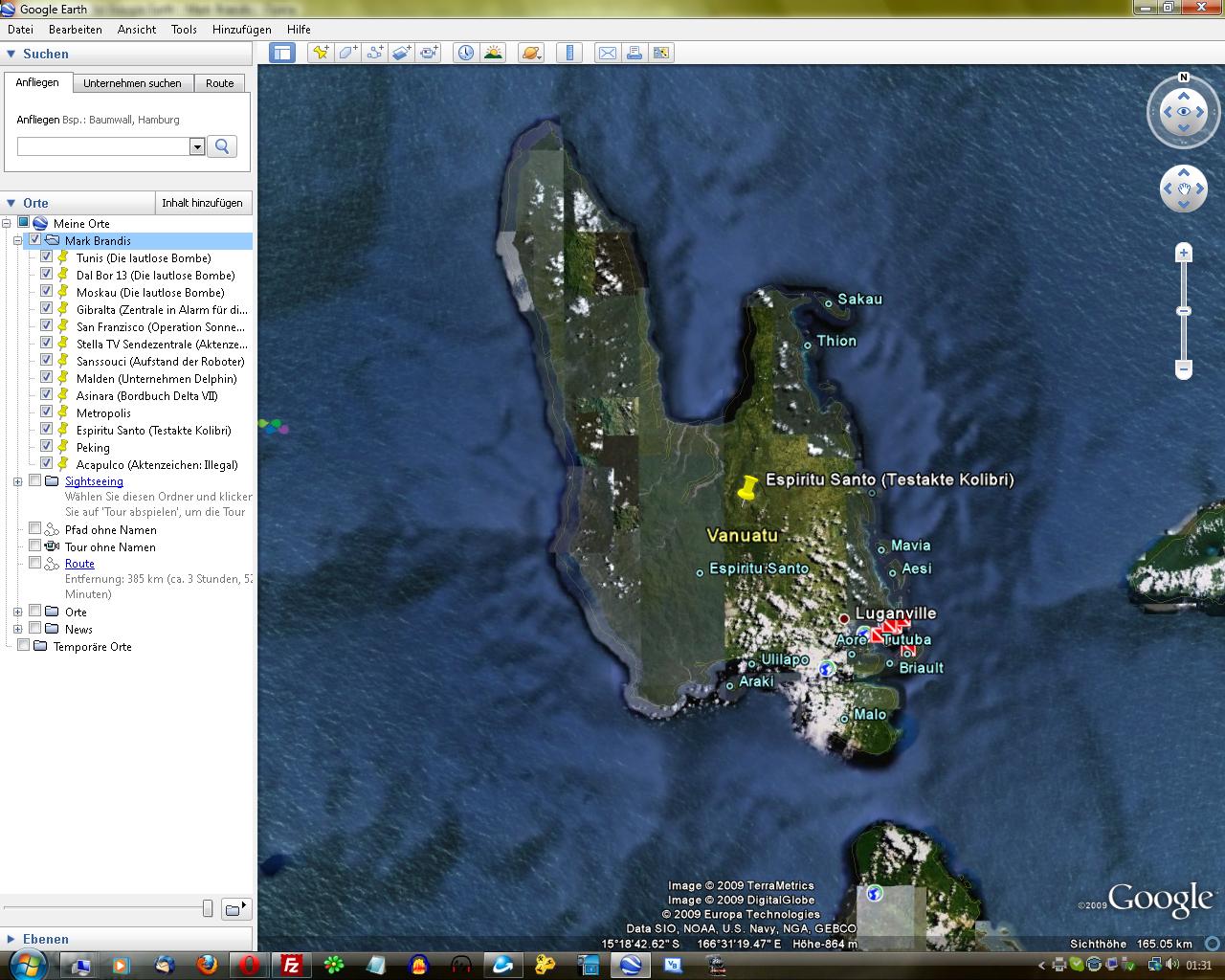Viewport: 1225px width, 980px height.
Task: Uncheck the Moskau placemark checkbox
Action: point(46,292)
